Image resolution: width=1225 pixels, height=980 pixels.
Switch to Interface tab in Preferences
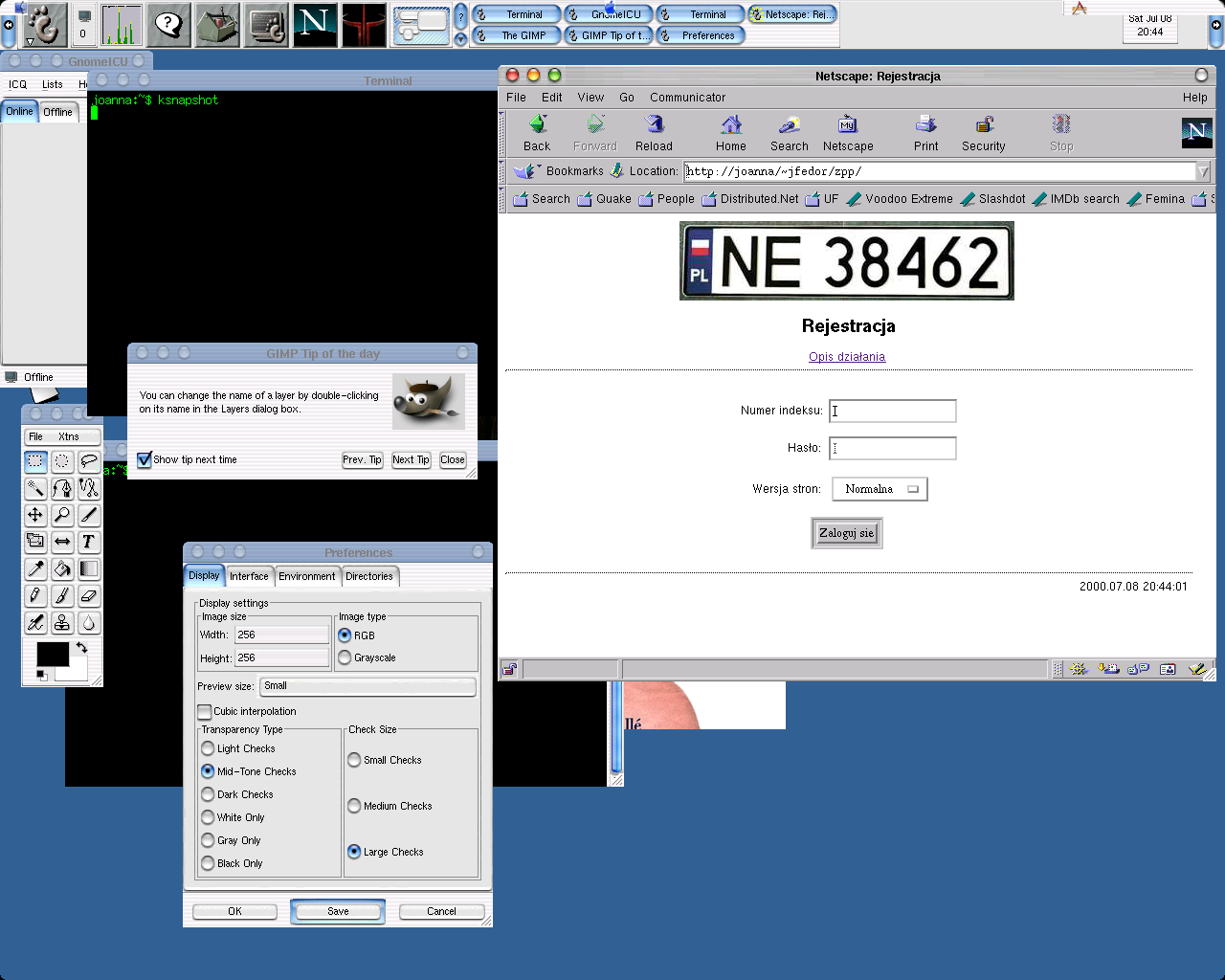click(x=249, y=576)
